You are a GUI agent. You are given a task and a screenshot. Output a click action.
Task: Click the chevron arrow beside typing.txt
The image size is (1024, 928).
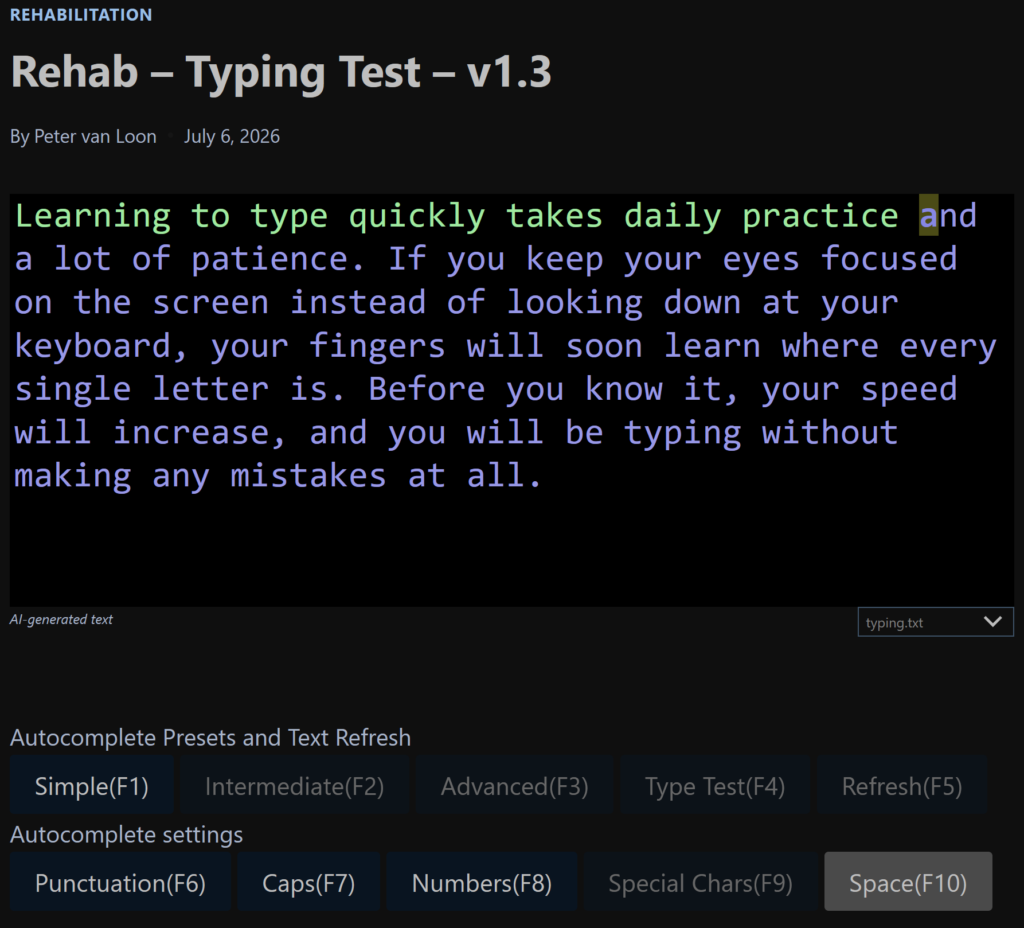coord(993,622)
